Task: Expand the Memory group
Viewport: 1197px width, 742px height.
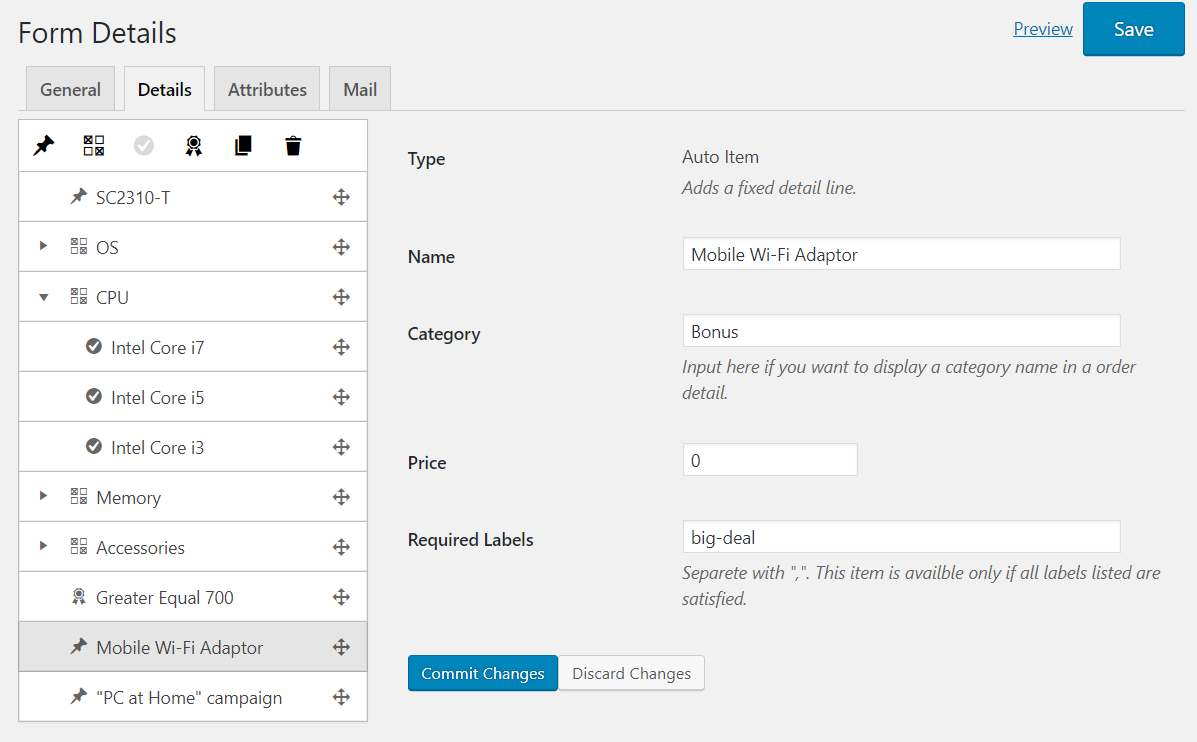Action: click(x=41, y=497)
